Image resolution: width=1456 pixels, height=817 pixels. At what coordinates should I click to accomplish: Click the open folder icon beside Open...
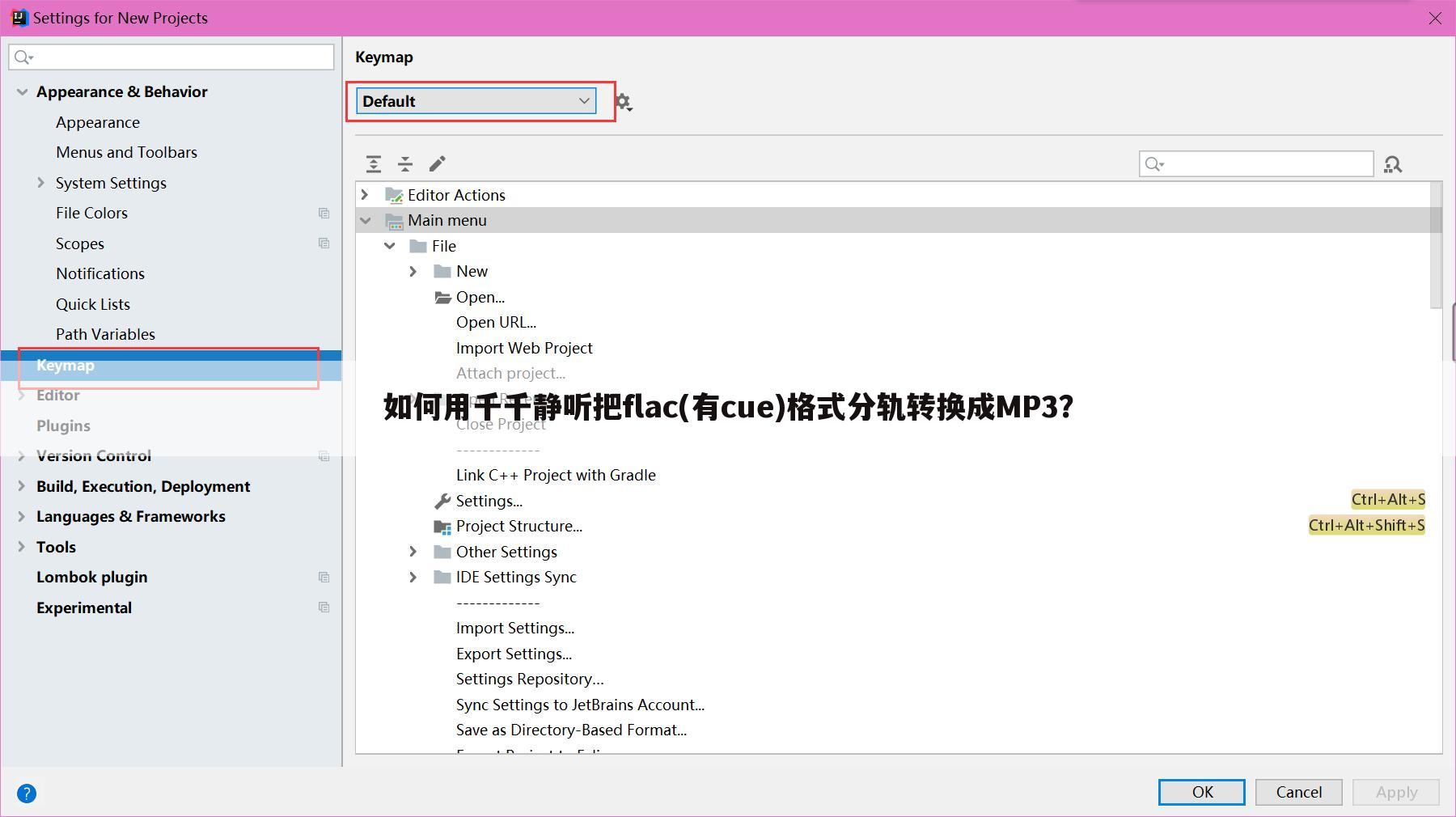pyautogui.click(x=442, y=297)
